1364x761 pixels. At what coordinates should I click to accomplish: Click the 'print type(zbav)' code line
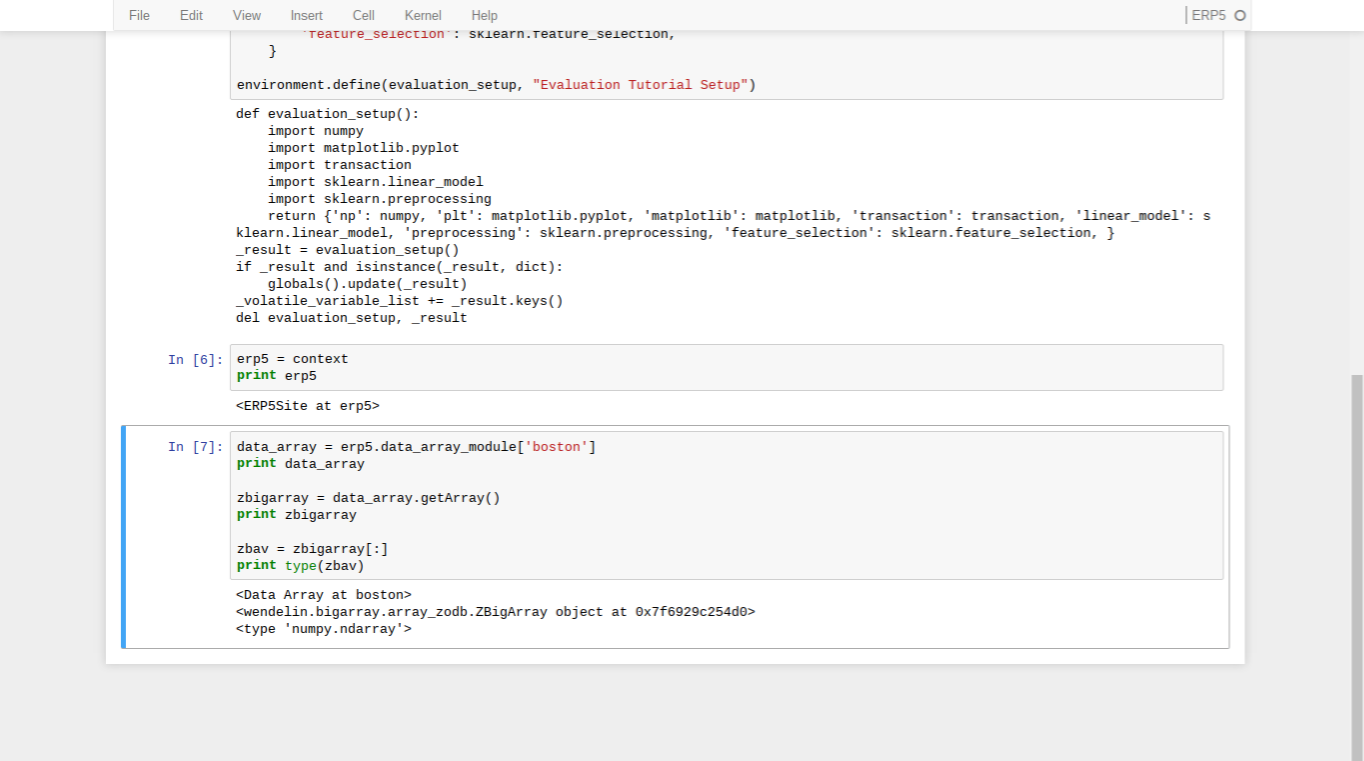[301, 566]
